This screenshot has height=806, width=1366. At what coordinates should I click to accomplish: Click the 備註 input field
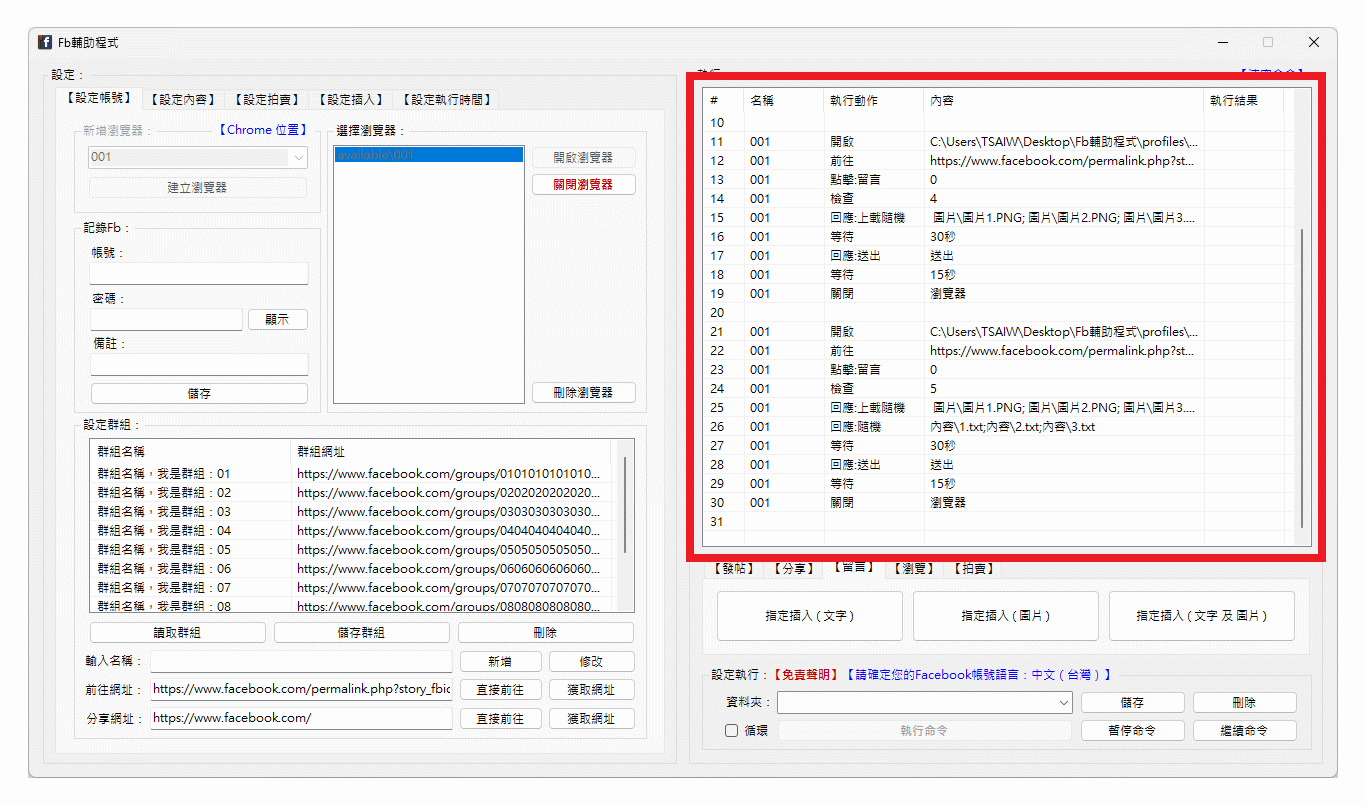click(x=199, y=364)
